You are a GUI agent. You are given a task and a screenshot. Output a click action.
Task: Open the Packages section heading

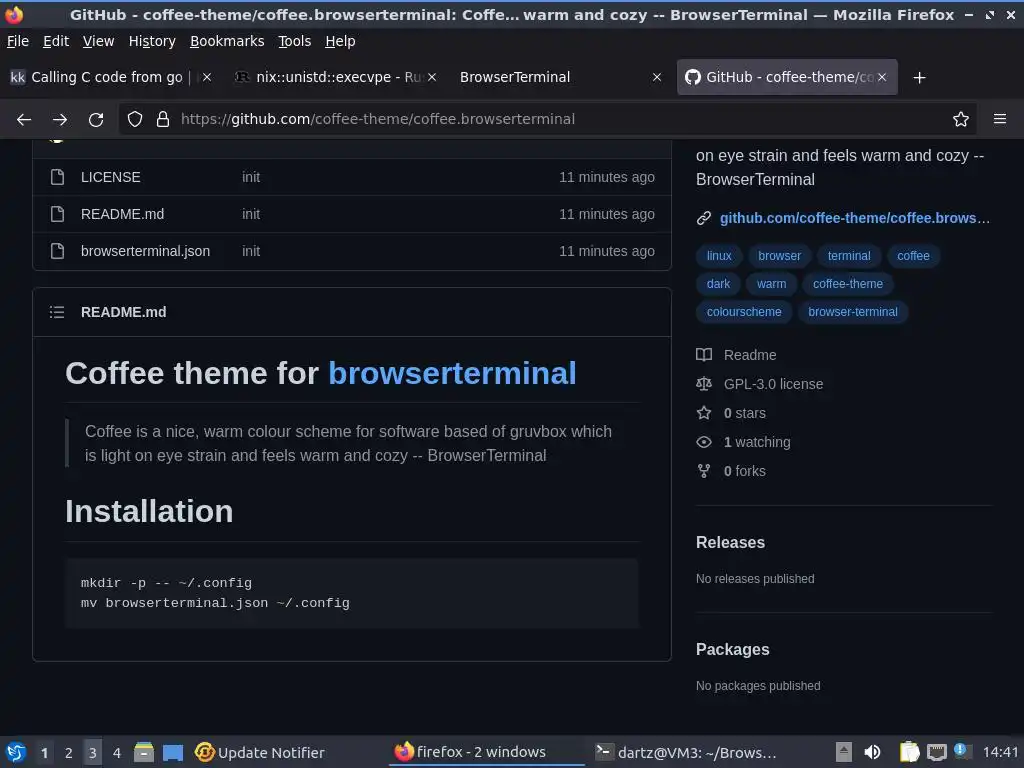733,650
